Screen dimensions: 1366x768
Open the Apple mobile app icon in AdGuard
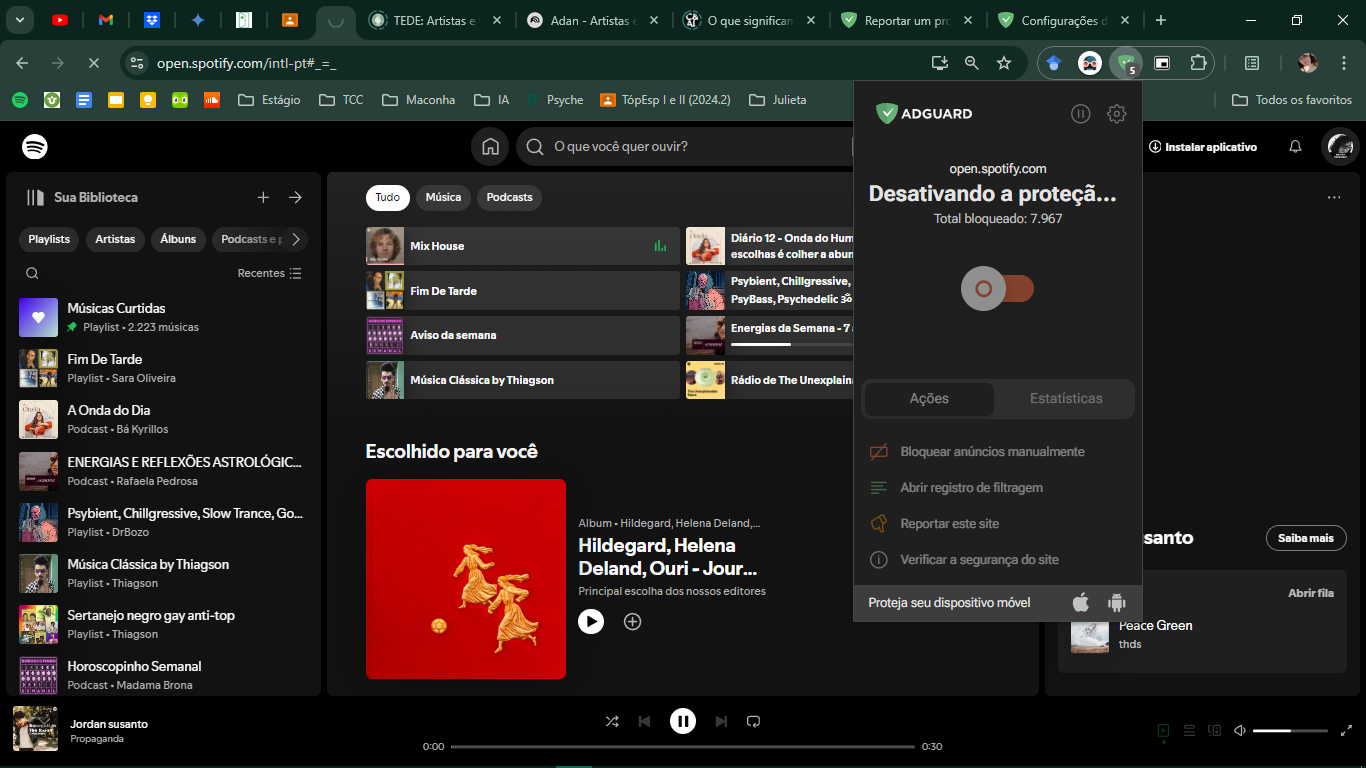[1080, 603]
